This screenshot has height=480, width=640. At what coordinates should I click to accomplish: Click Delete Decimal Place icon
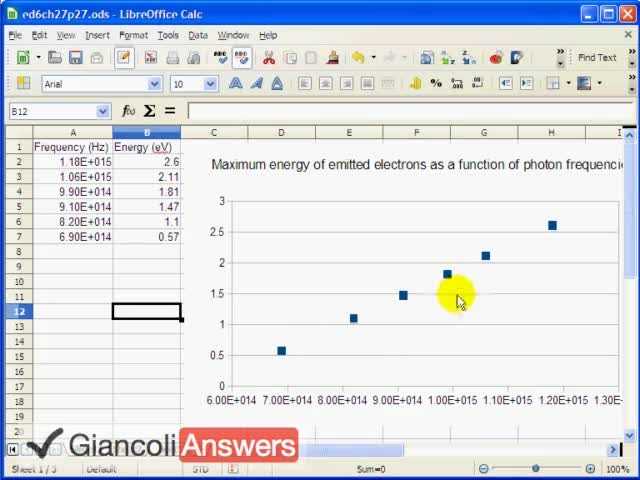pos(478,84)
